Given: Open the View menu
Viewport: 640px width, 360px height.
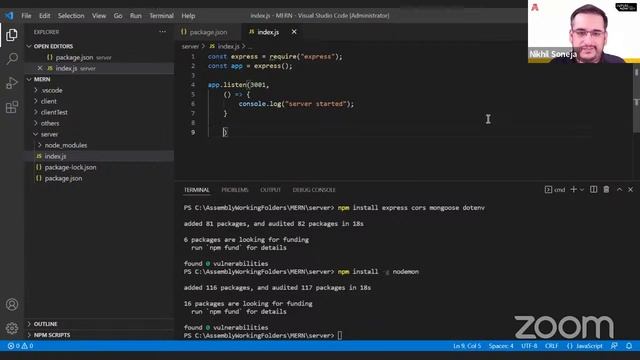Looking at the screenshot, I should [99, 16].
